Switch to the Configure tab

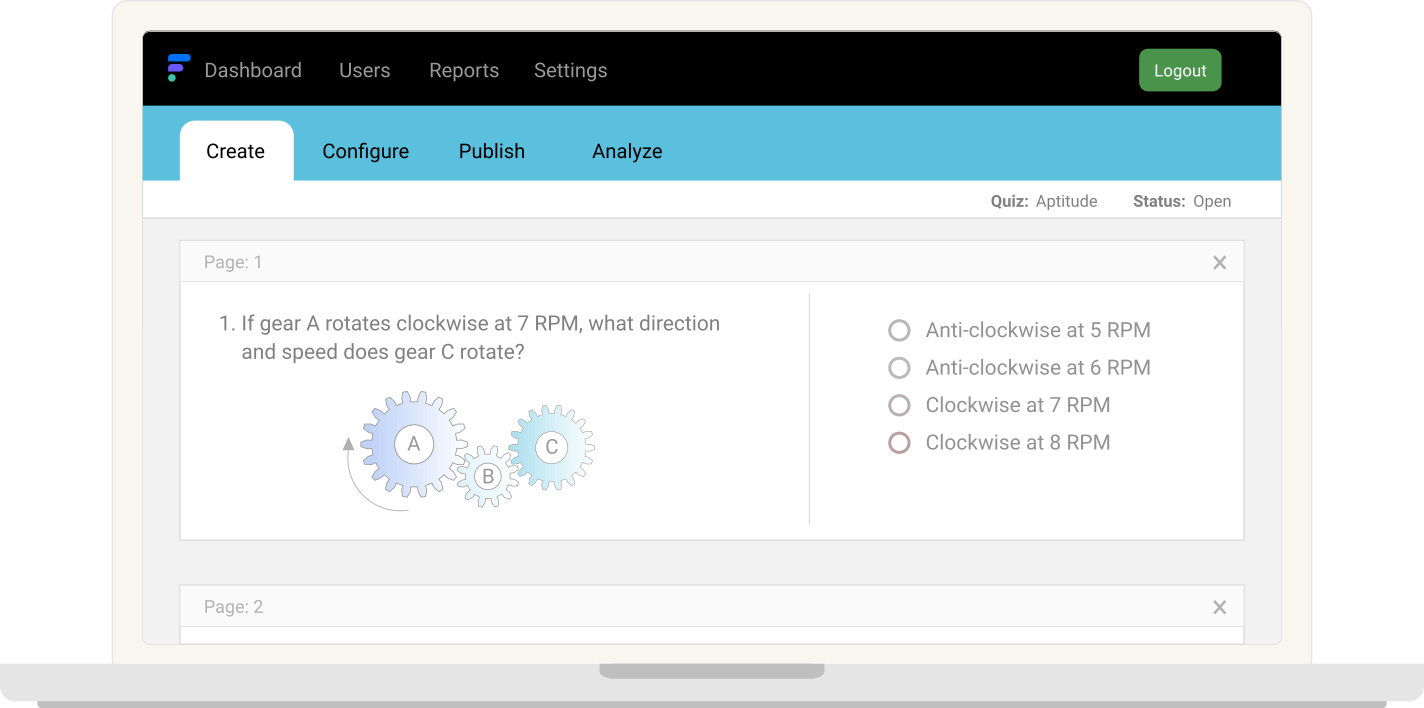[365, 151]
